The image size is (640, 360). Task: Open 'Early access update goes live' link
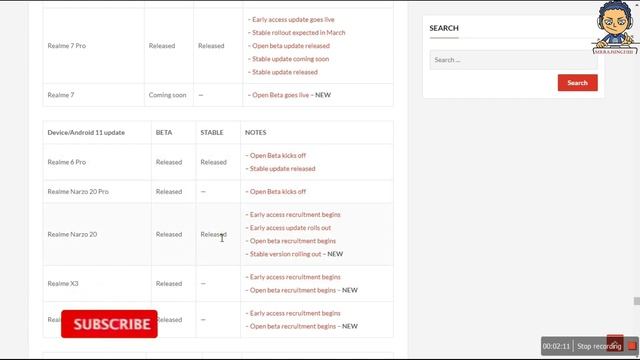coord(293,20)
